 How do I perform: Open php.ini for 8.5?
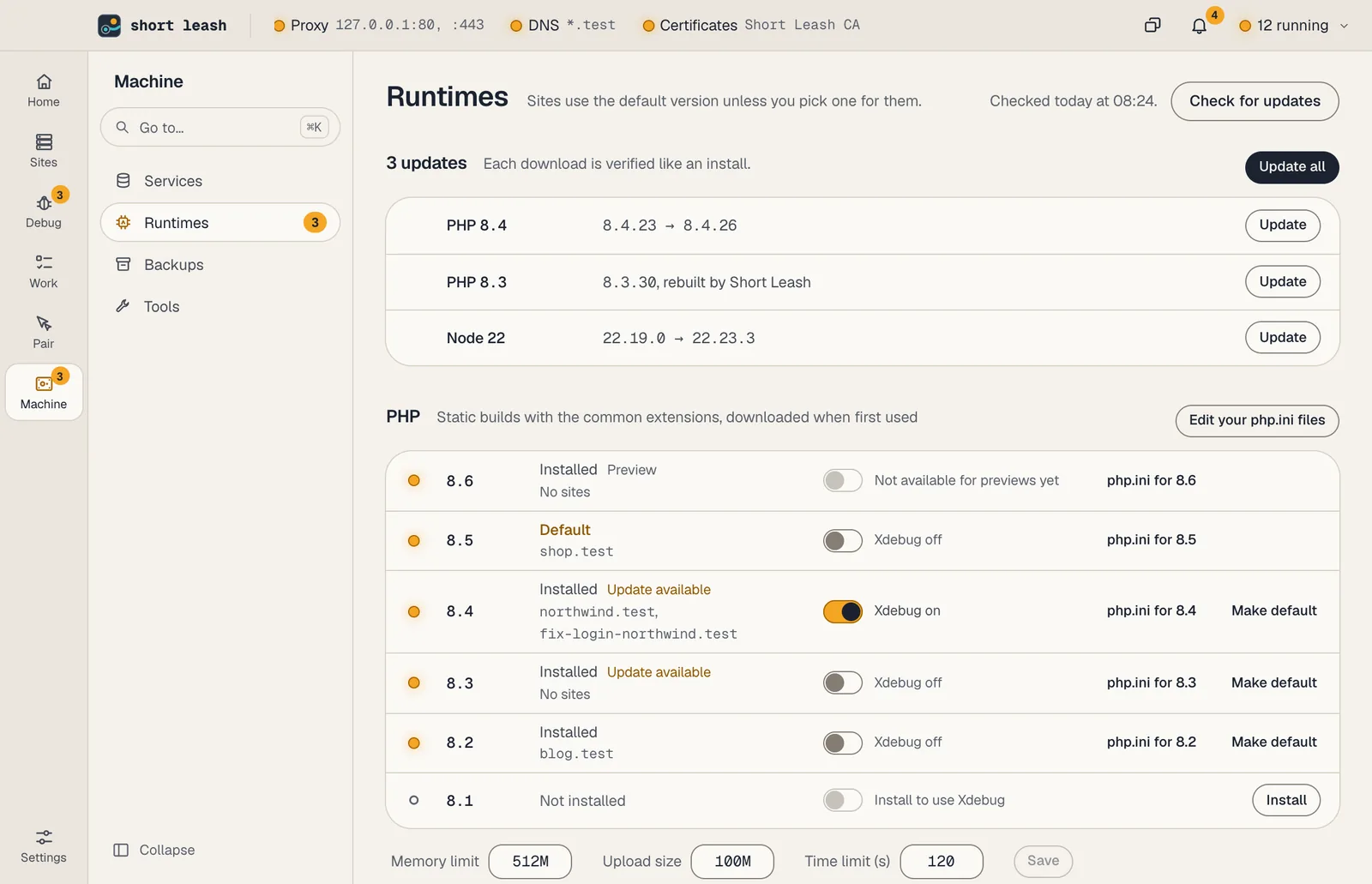(x=1151, y=540)
